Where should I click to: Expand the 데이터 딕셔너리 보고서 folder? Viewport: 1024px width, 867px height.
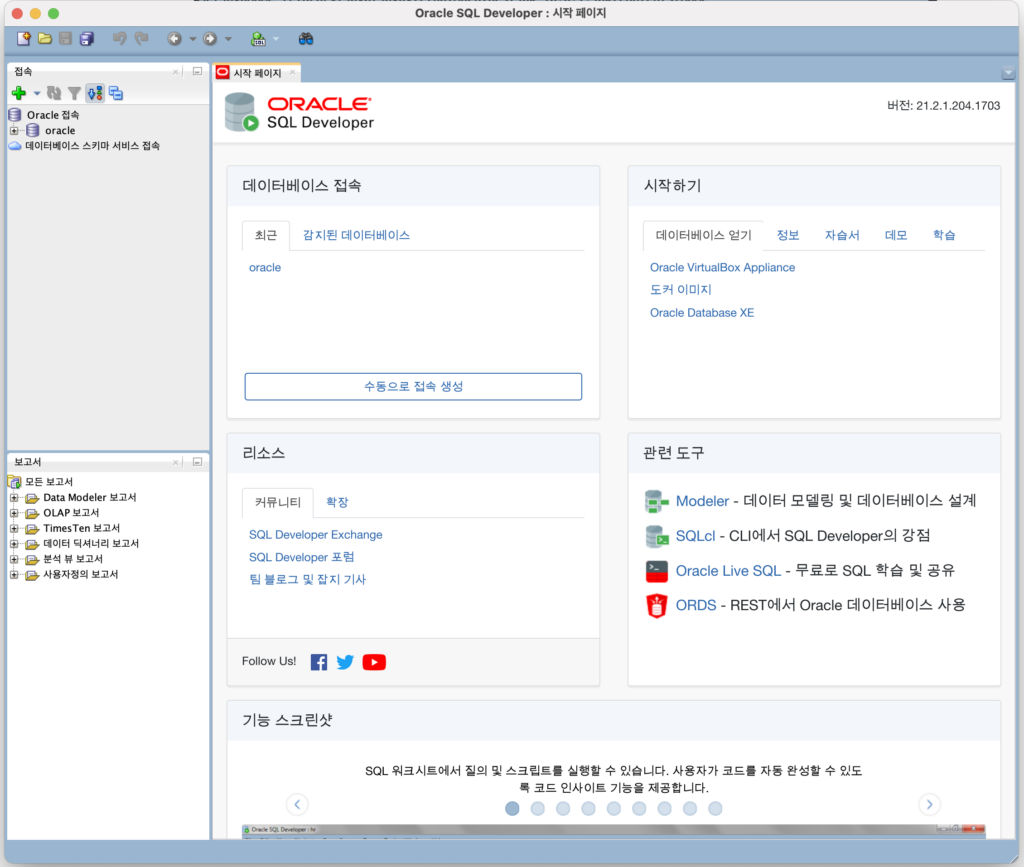[x=14, y=544]
